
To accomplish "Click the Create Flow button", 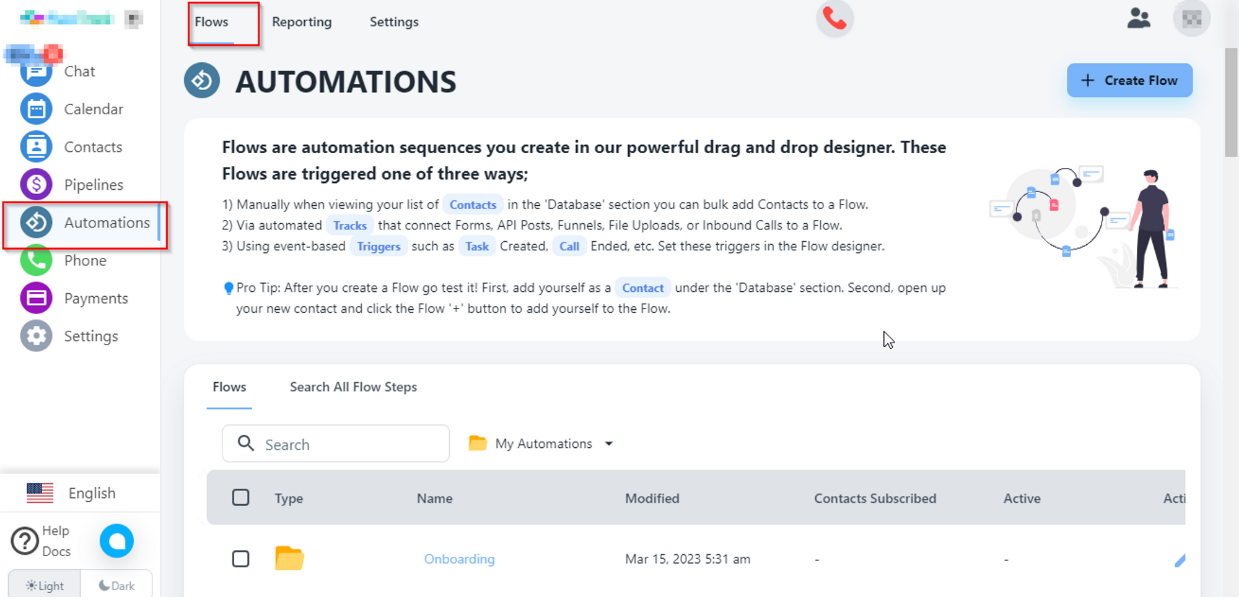I will point(1129,81).
